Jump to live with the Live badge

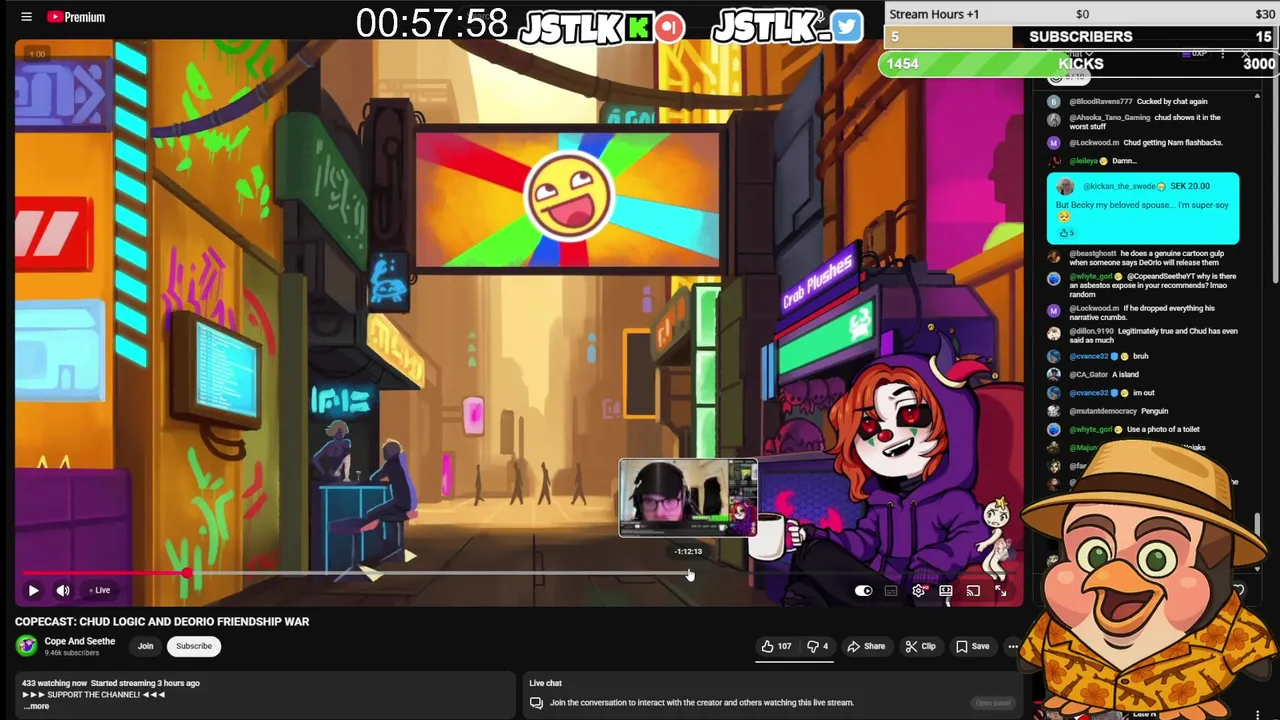(x=99, y=590)
